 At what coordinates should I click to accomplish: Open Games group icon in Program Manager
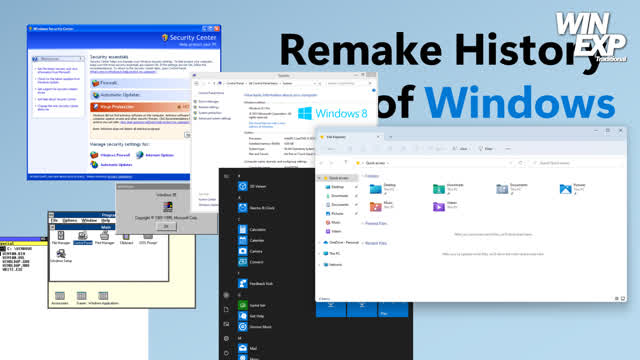(81, 298)
